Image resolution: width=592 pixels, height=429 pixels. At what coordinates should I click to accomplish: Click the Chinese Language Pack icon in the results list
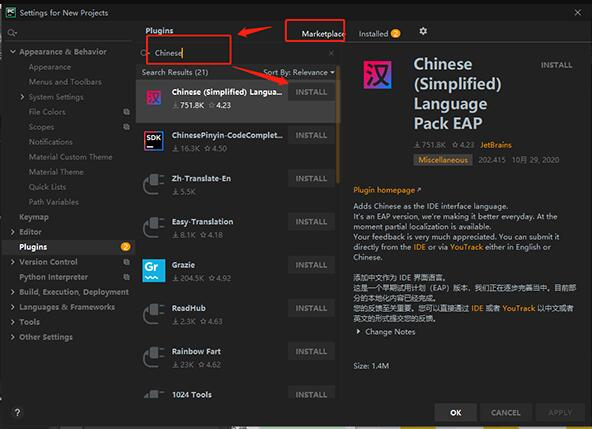tap(154, 97)
